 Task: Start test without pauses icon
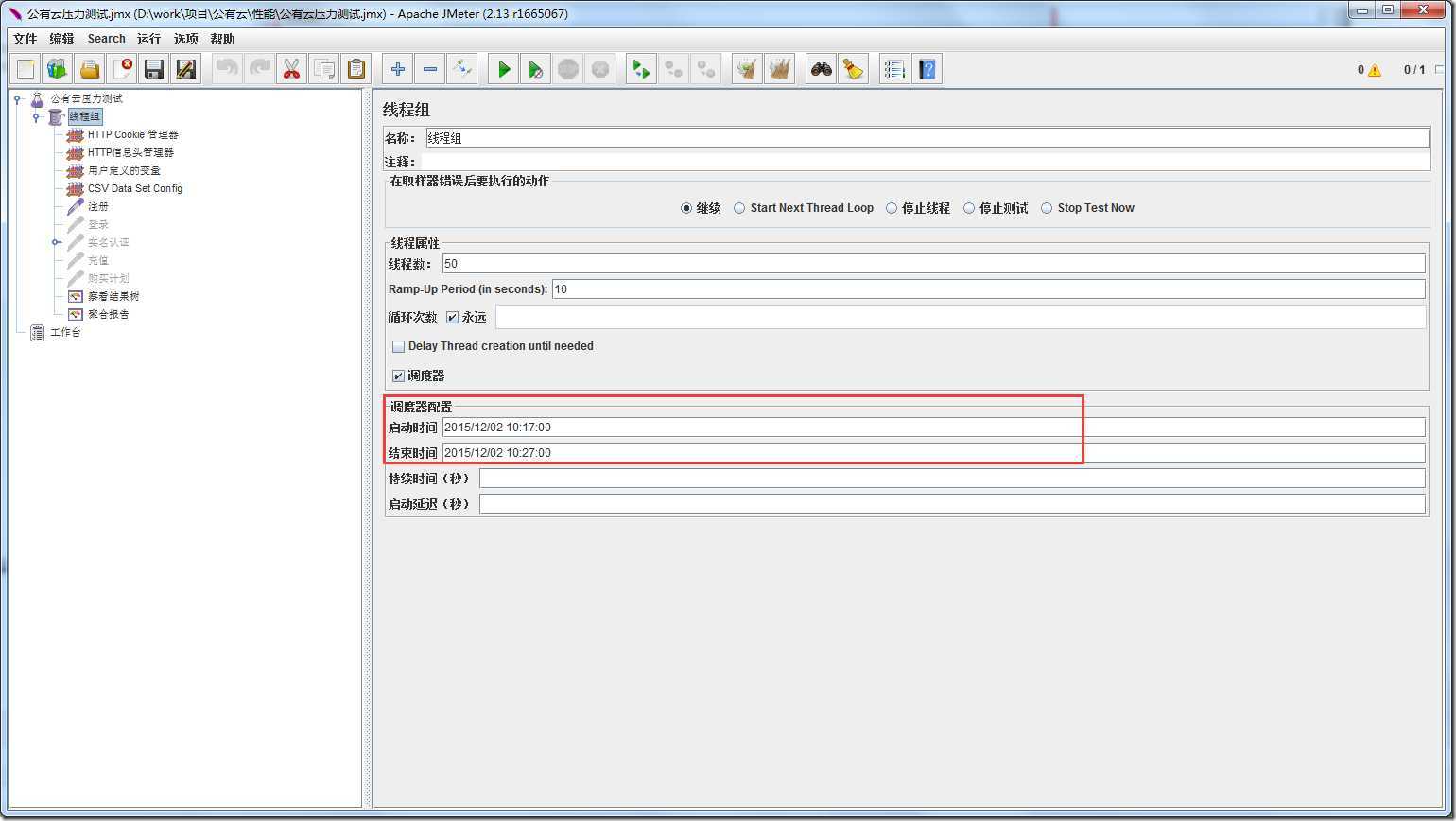[x=536, y=69]
